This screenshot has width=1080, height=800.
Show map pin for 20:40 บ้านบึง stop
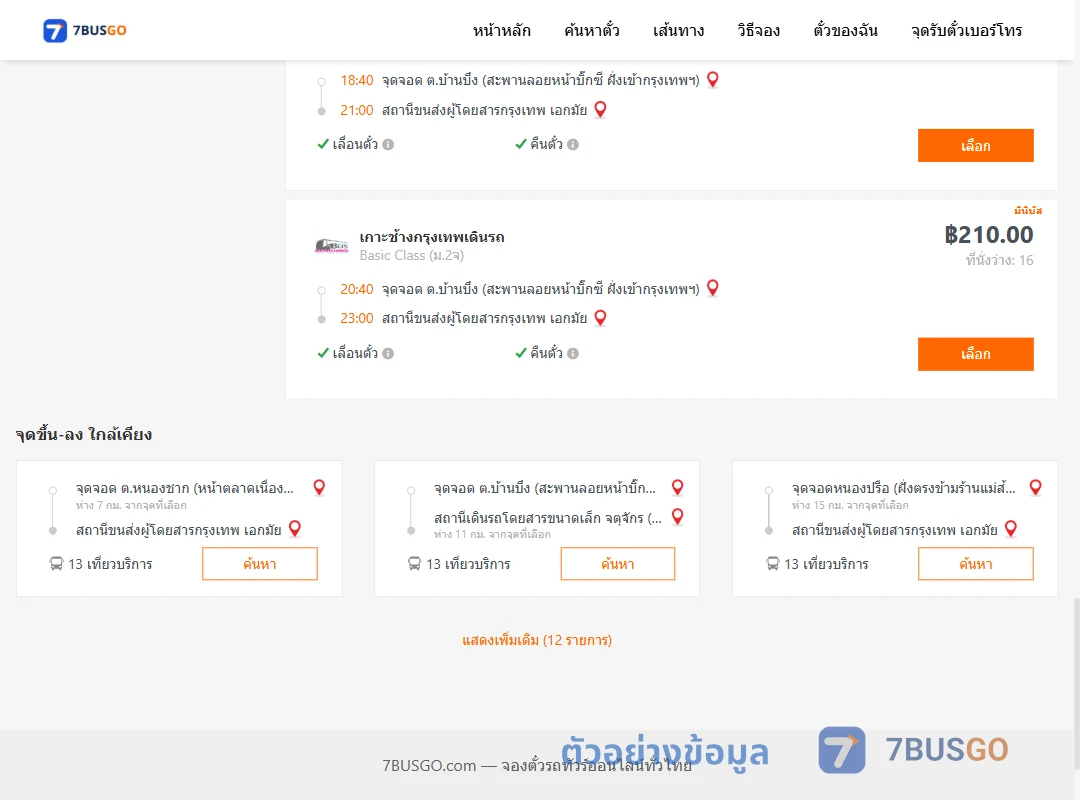713,288
